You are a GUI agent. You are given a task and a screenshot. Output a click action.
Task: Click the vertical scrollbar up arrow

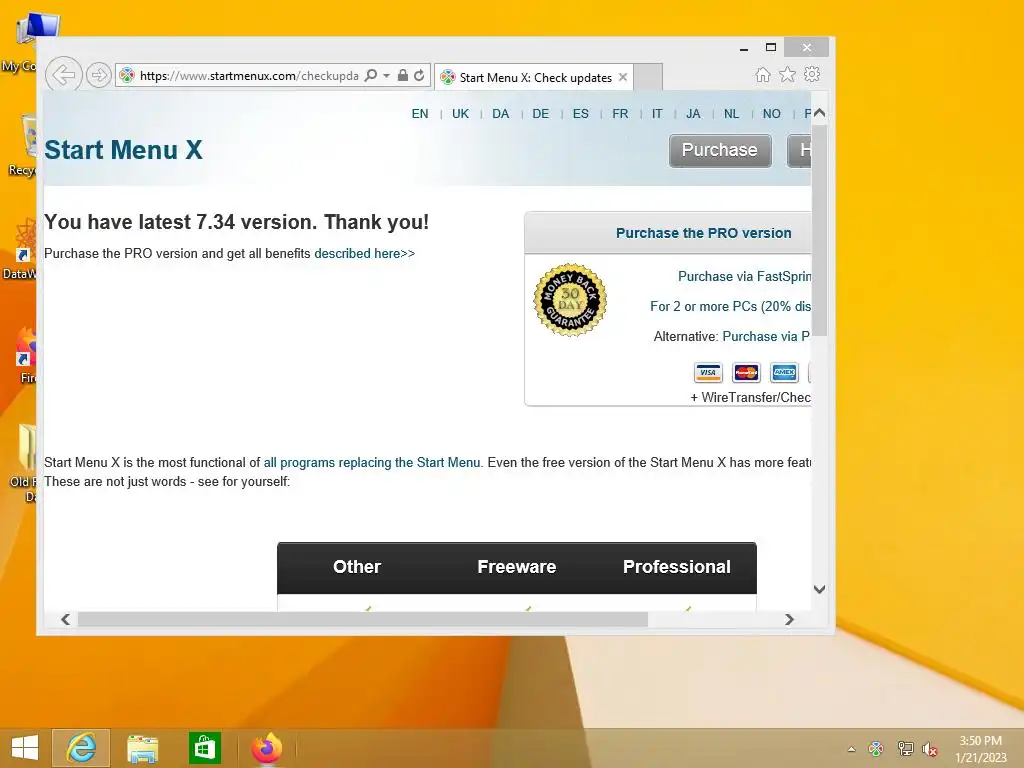(x=820, y=113)
